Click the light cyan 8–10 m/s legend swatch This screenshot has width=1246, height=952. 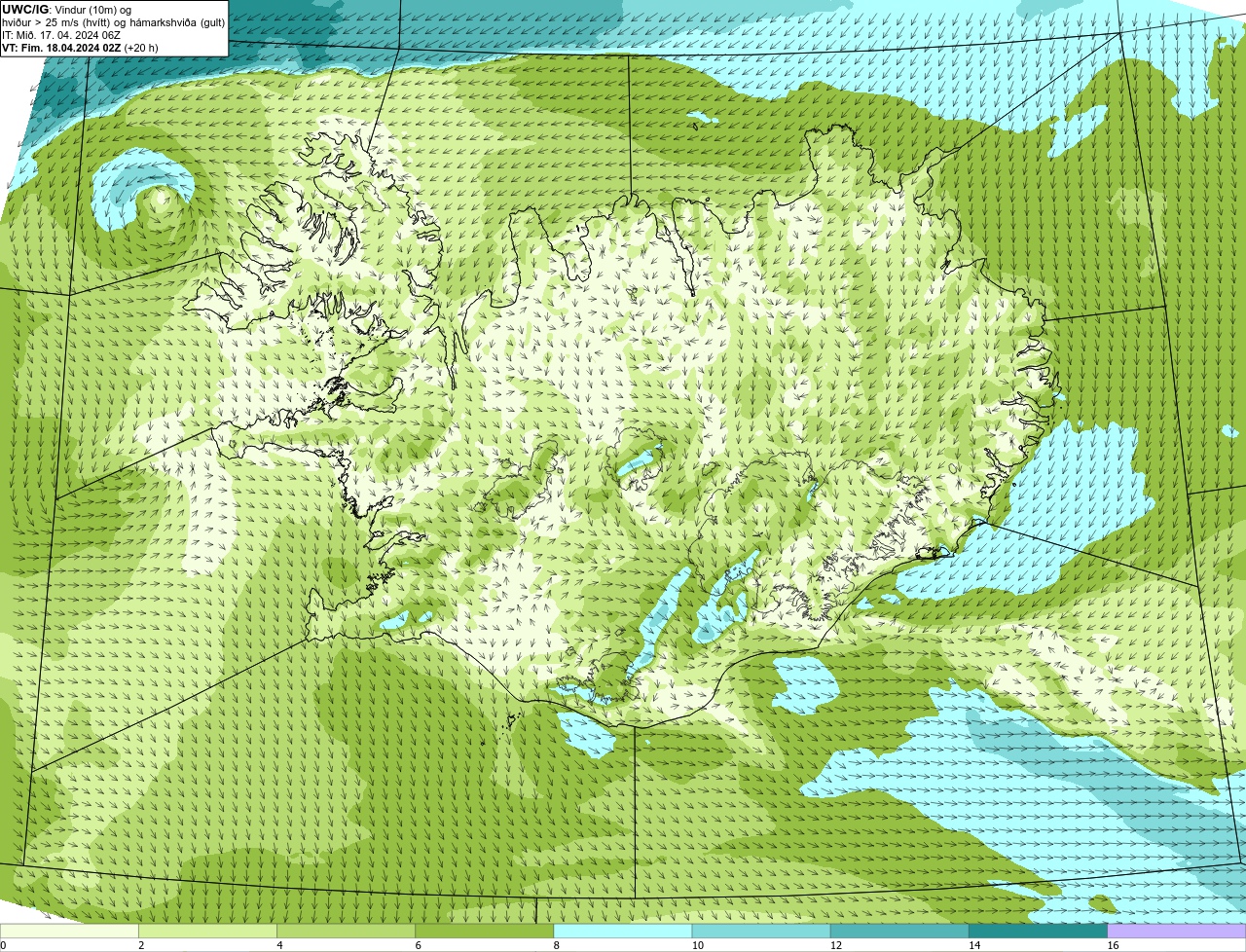tap(623, 931)
